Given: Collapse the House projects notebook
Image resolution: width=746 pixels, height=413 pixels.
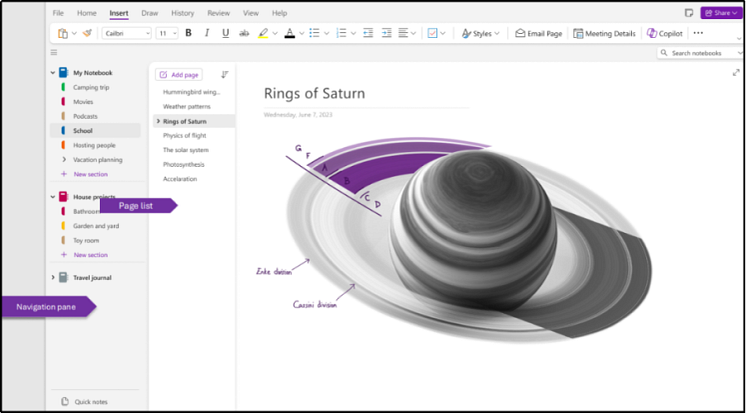Looking at the screenshot, I should (x=53, y=197).
